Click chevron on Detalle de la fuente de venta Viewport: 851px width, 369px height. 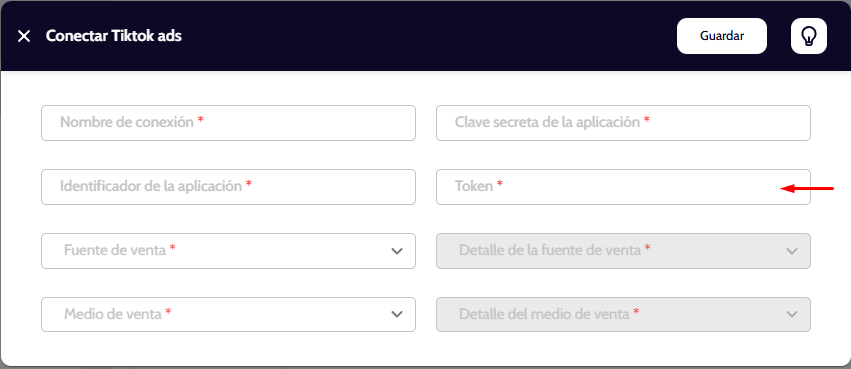click(792, 251)
